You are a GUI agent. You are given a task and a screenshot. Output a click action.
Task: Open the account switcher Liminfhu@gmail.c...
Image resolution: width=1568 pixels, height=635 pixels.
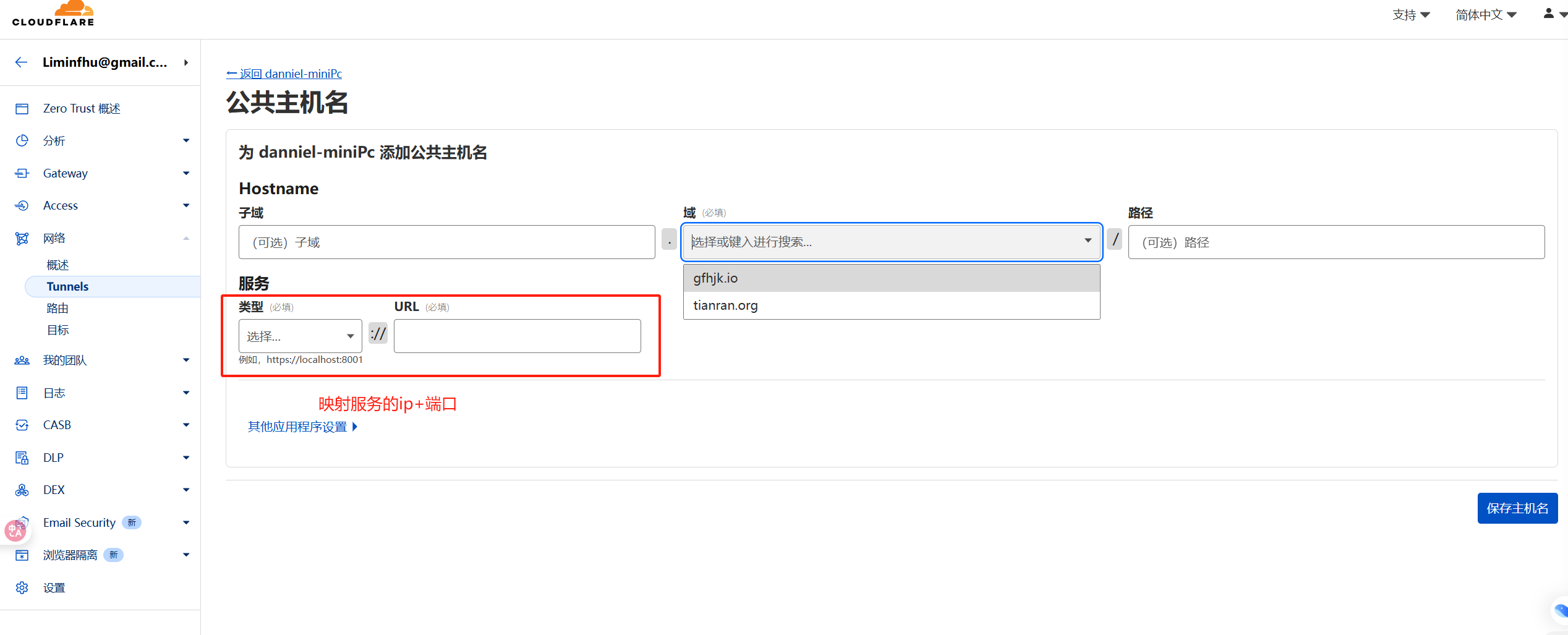(114, 62)
